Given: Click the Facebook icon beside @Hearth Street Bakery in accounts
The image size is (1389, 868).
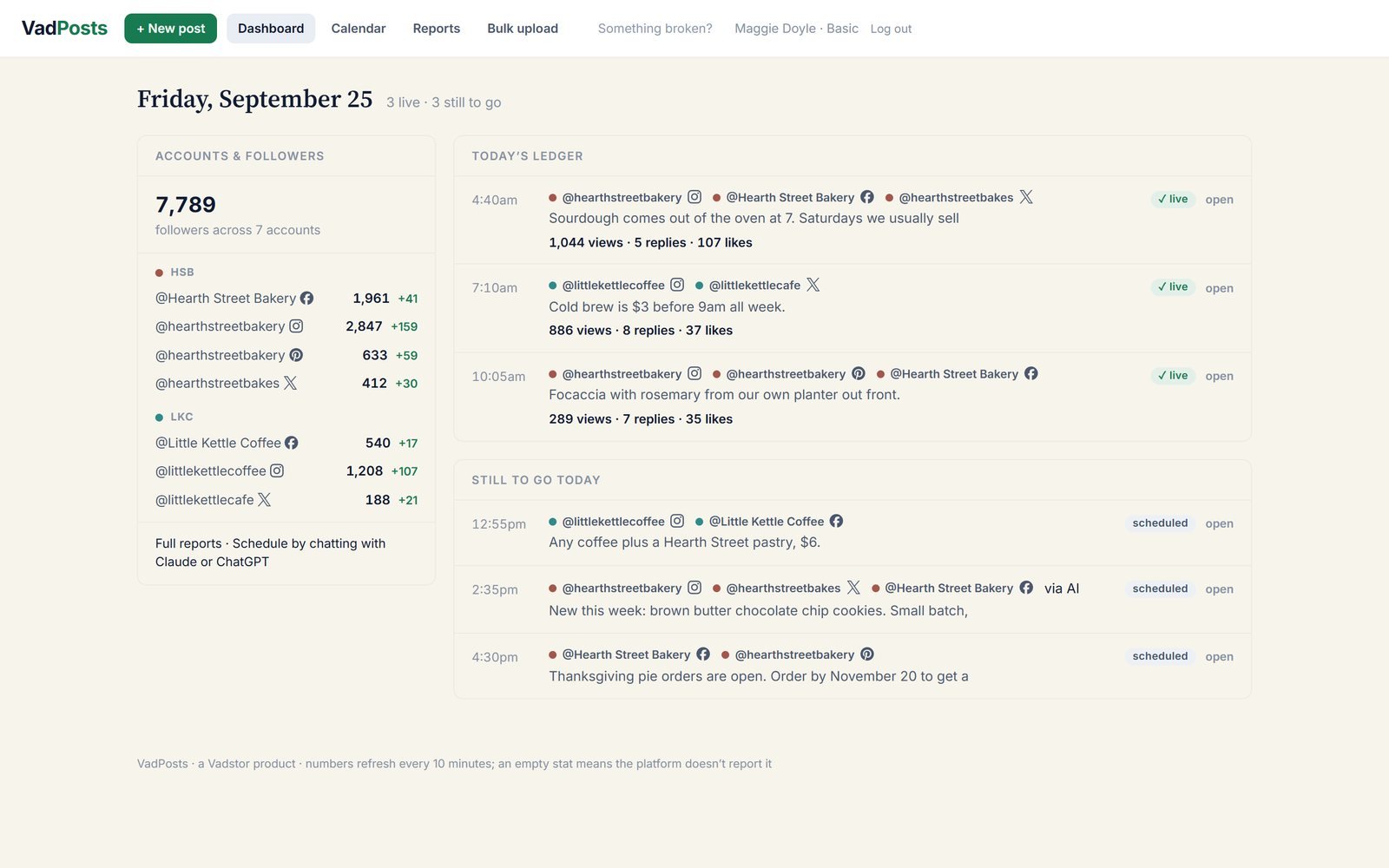Looking at the screenshot, I should [x=306, y=298].
